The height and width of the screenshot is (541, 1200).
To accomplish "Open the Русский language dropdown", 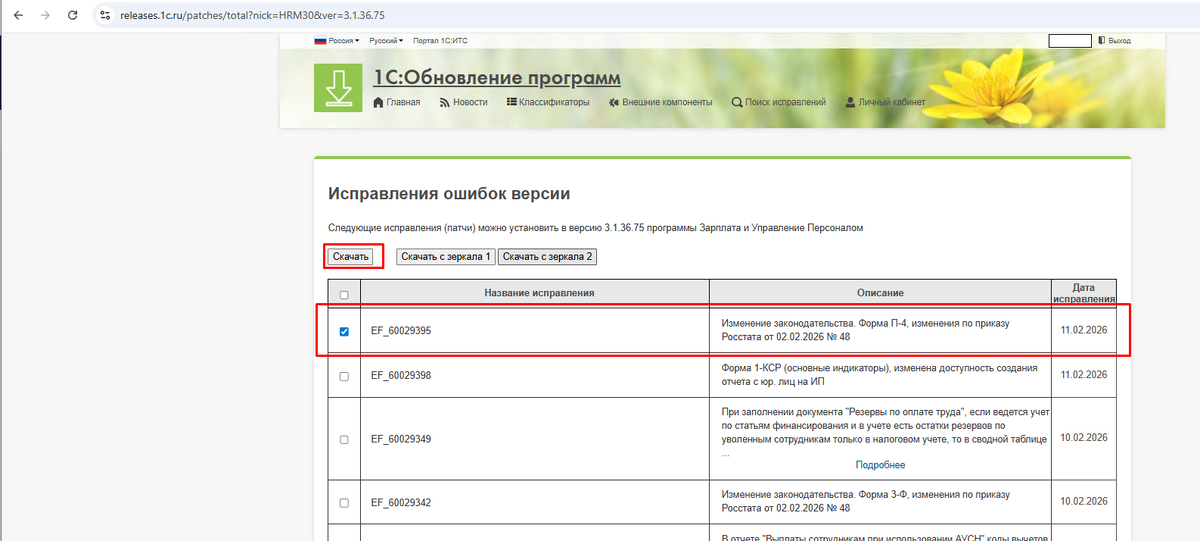I will (386, 41).
